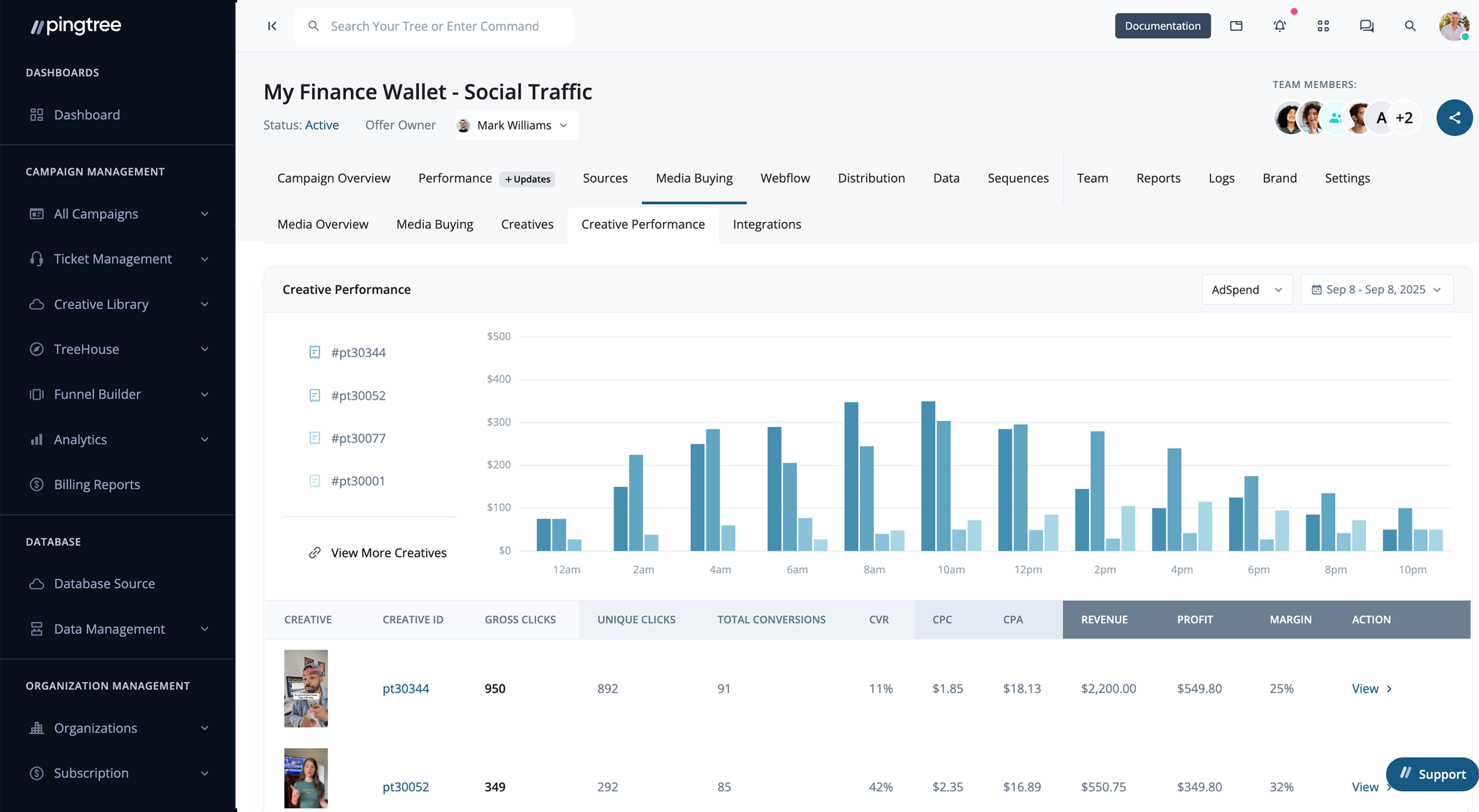This screenshot has height=812, width=1479.
Task: Open the apps grid icon
Action: [1323, 26]
